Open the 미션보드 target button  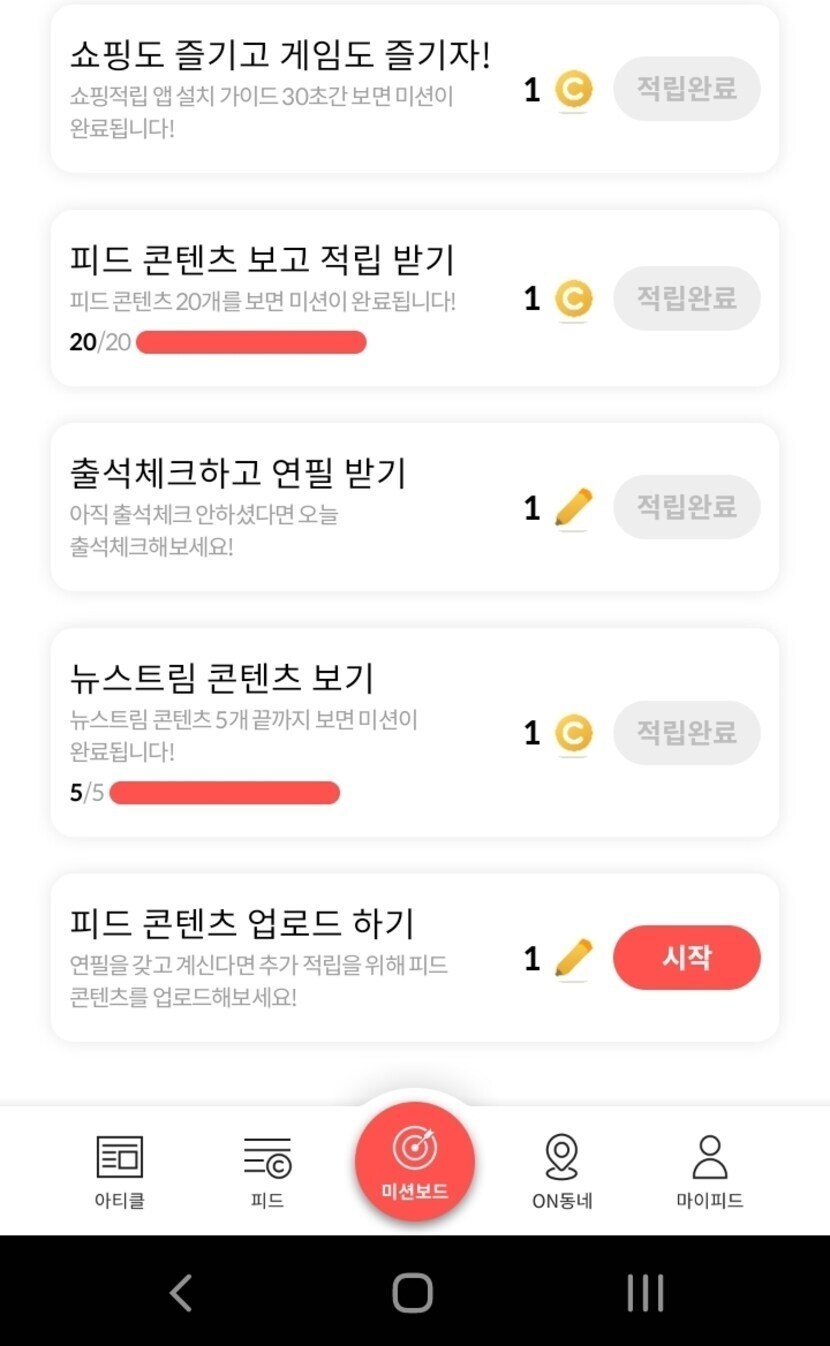click(414, 1161)
